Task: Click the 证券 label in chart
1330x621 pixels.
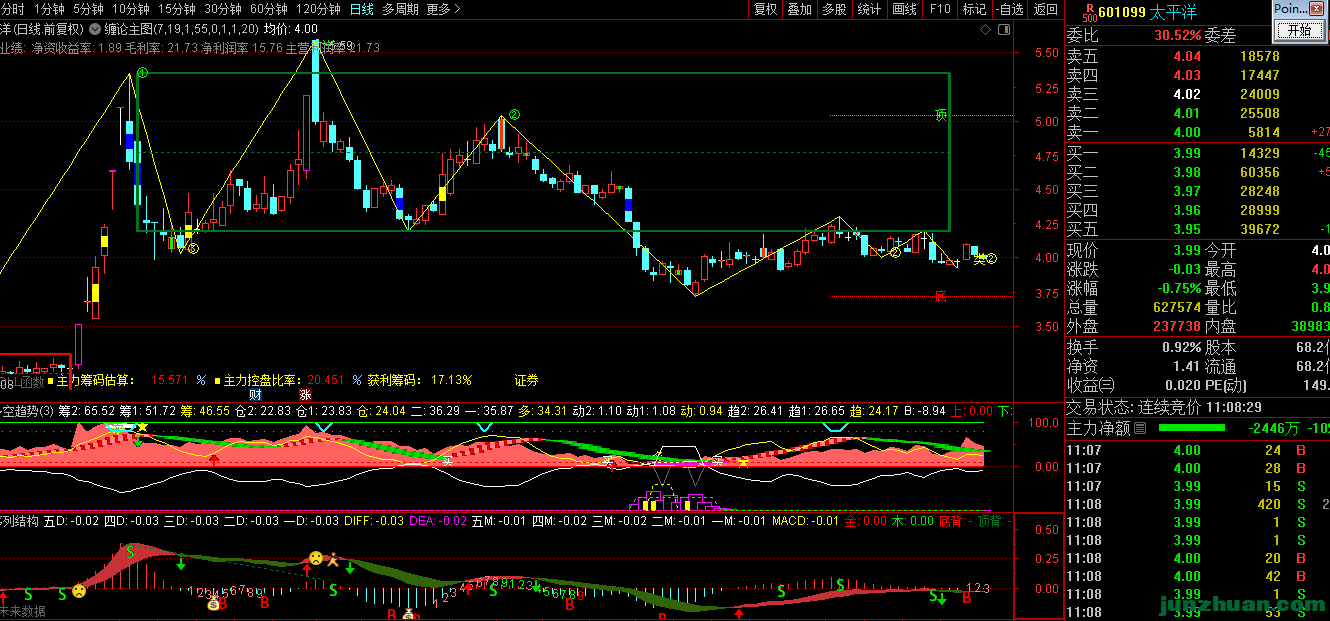Action: click(526, 380)
